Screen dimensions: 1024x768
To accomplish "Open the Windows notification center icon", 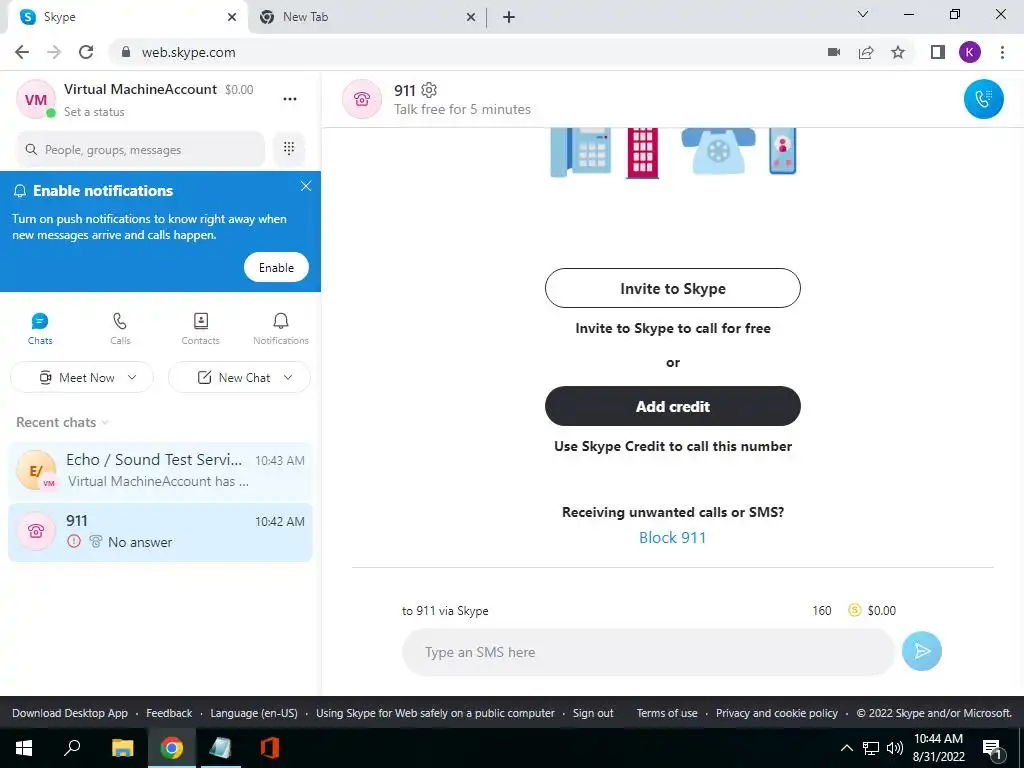I will [993, 748].
